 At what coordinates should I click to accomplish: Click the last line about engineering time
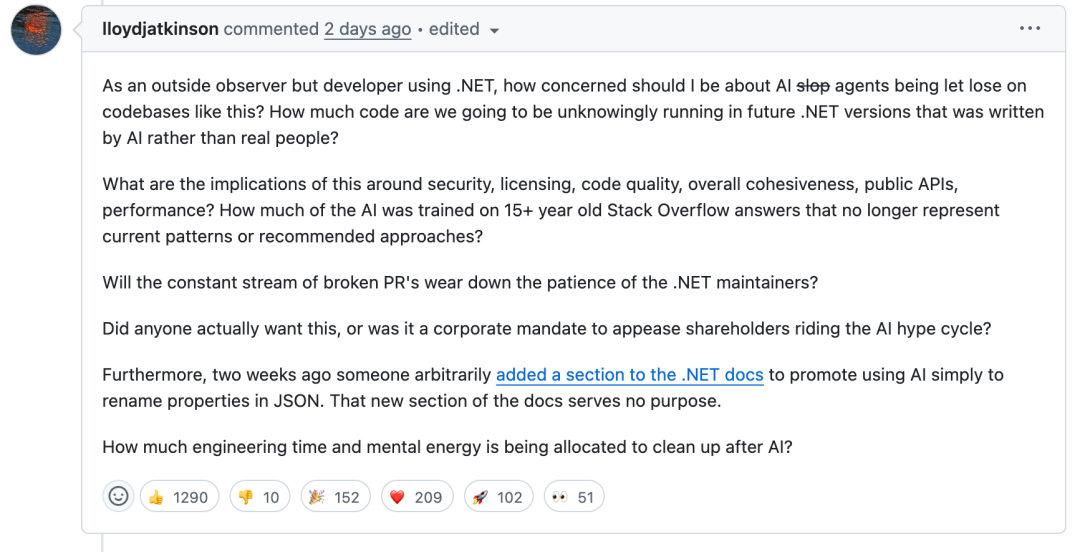(x=447, y=447)
